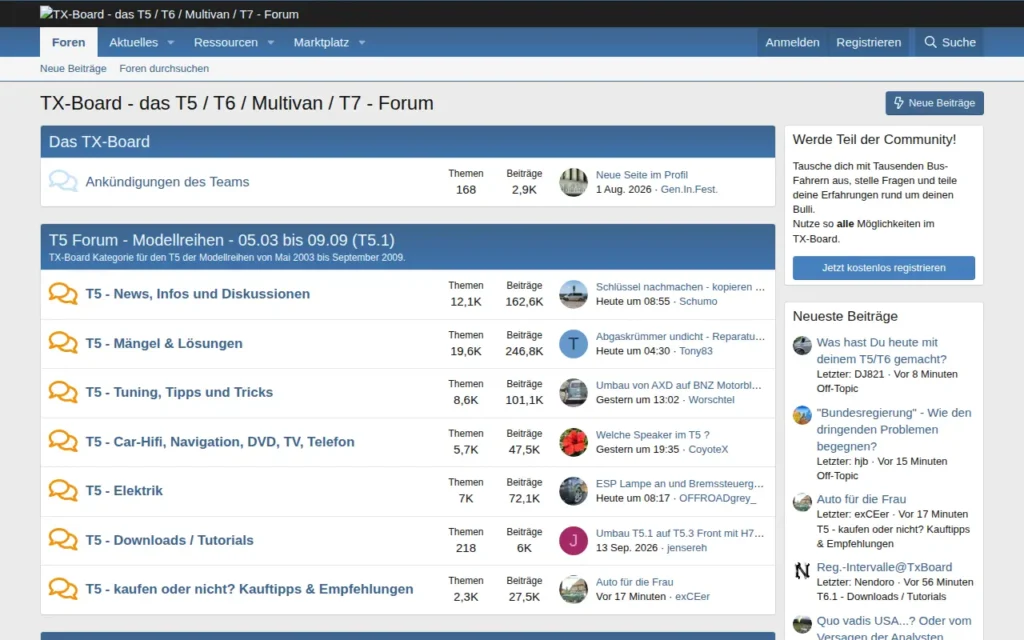Expand the Marktplatz dropdown arrow
Viewport: 1024px width, 640px height.
point(362,42)
